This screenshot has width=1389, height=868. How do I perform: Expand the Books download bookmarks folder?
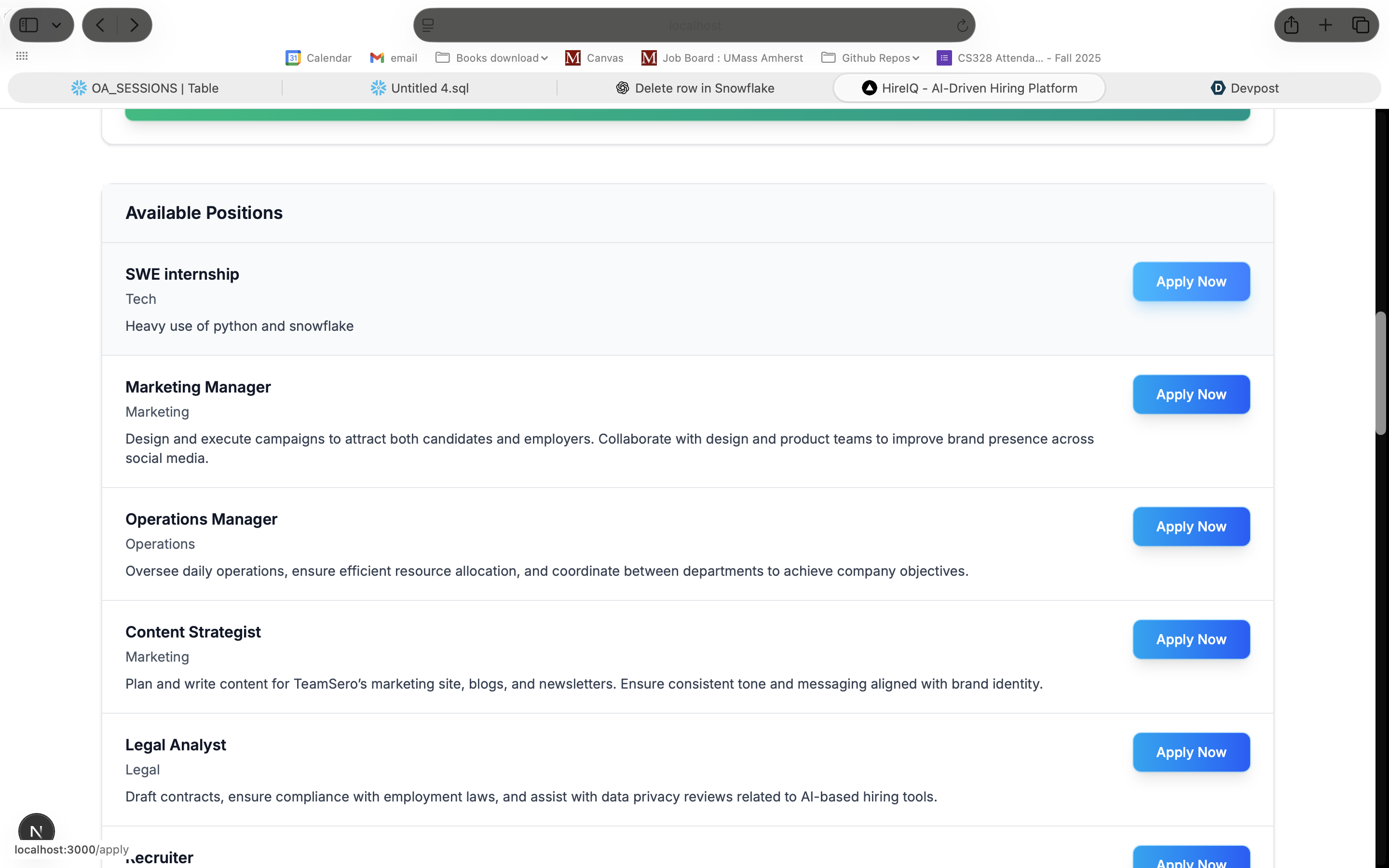[492, 58]
